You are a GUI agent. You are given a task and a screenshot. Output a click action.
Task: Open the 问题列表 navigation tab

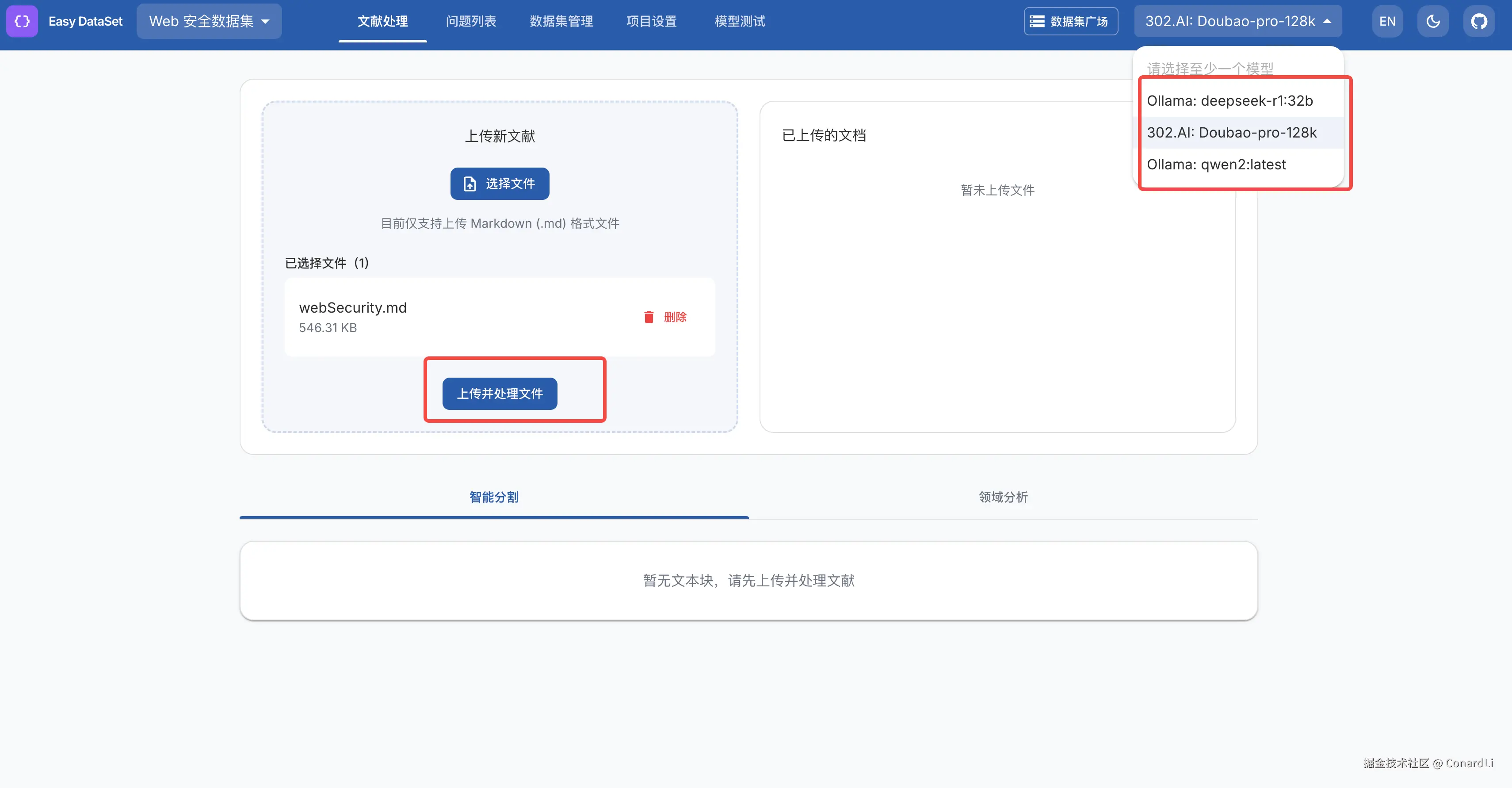pos(471,21)
